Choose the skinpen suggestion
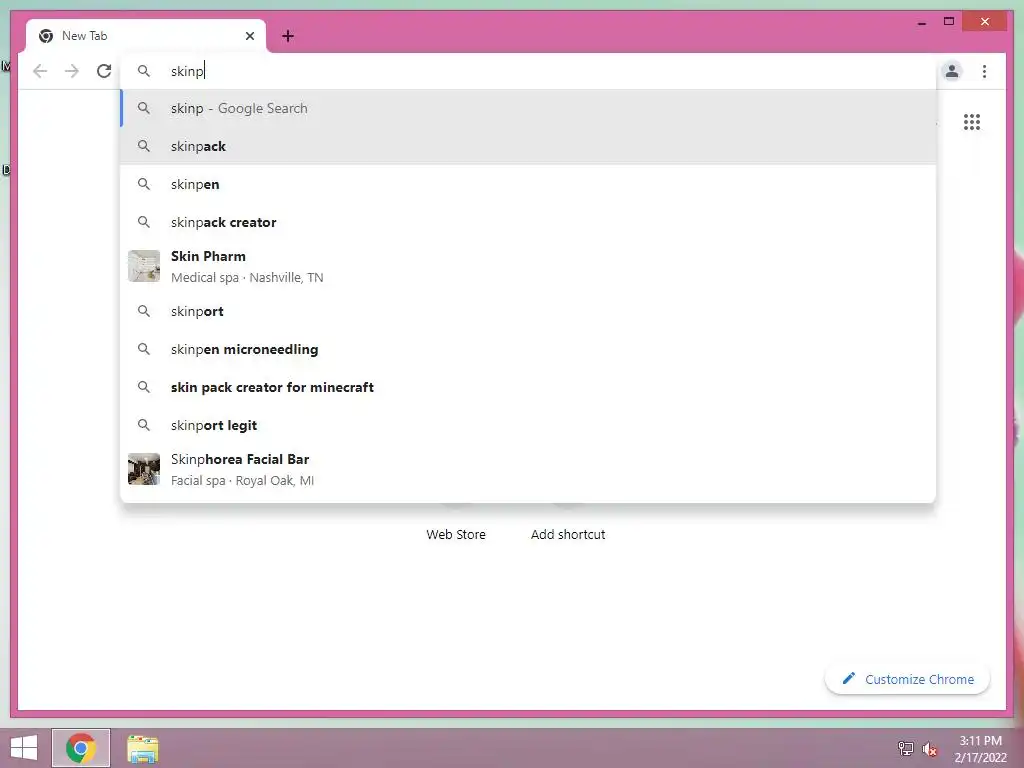The image size is (1024, 768). (x=528, y=184)
